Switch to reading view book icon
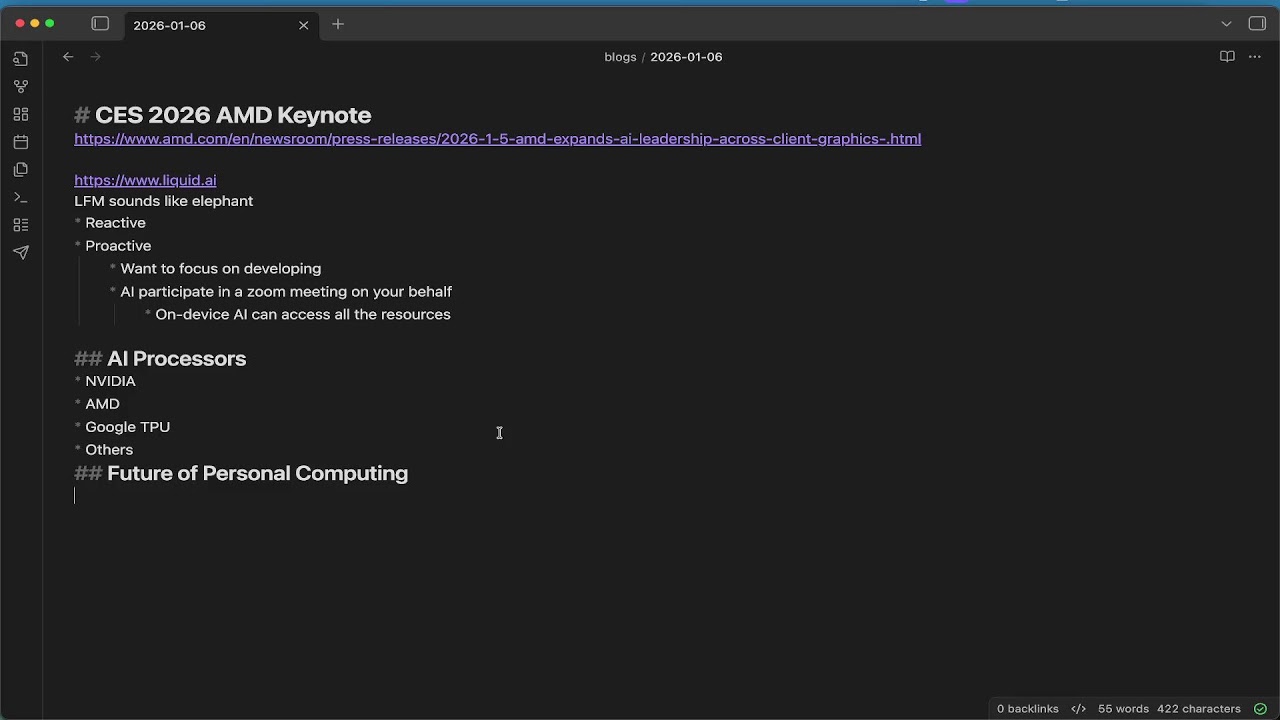This screenshot has width=1280, height=720. coord(1227,57)
